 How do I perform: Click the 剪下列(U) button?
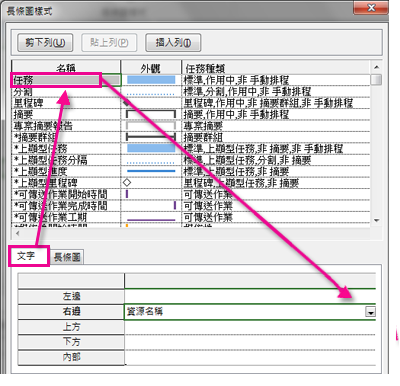(45, 43)
